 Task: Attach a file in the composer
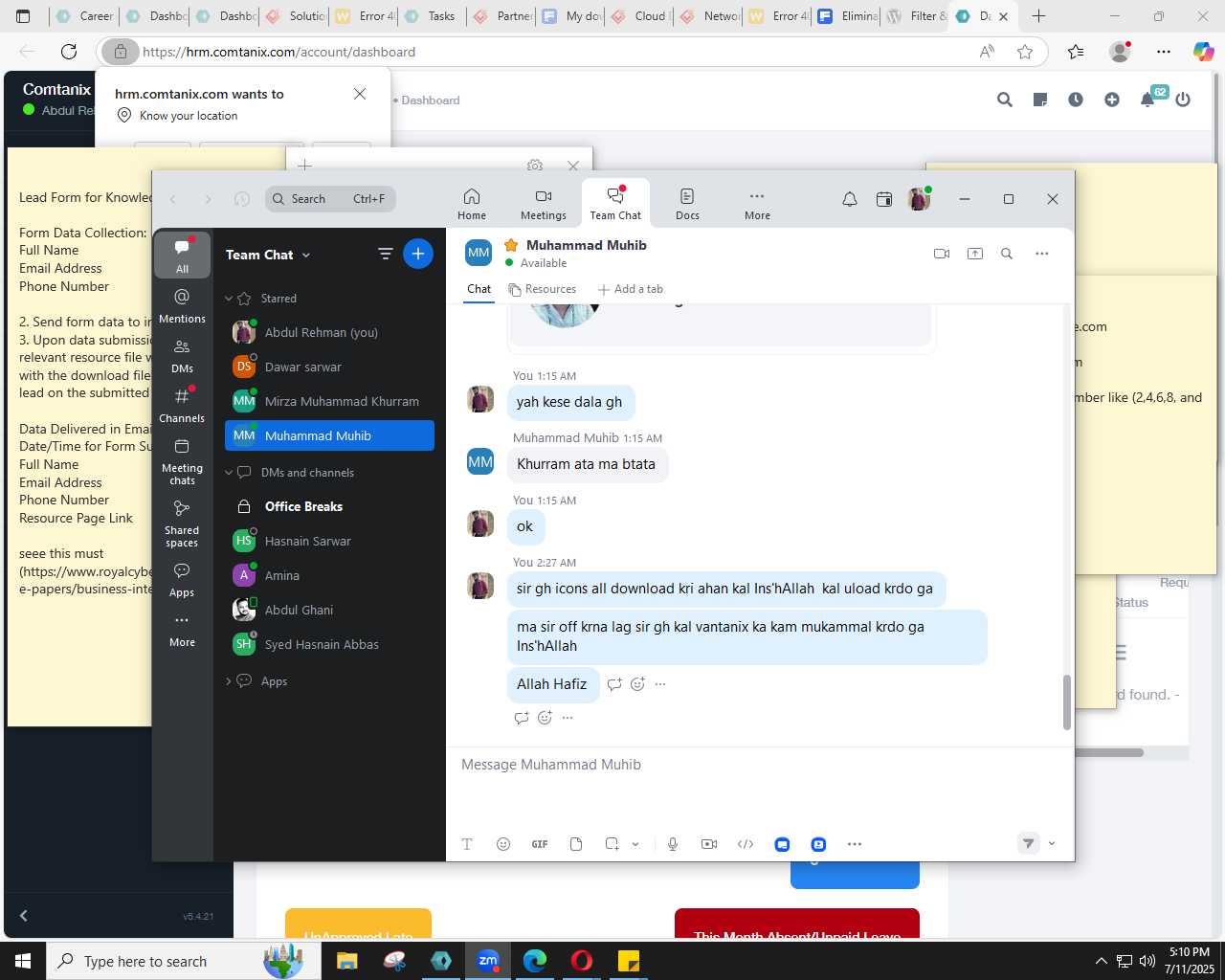[x=576, y=844]
